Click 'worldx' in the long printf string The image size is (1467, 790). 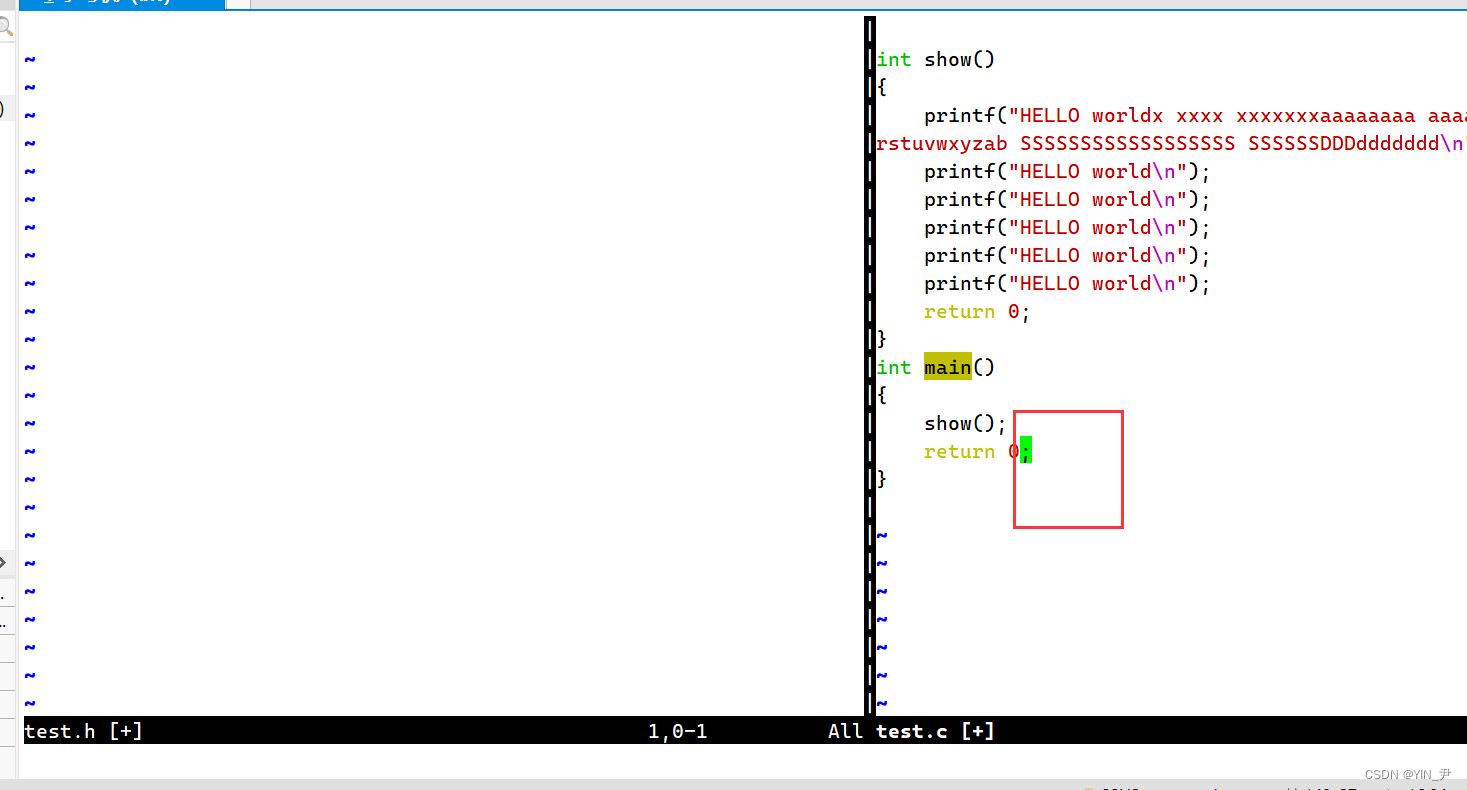(1128, 115)
